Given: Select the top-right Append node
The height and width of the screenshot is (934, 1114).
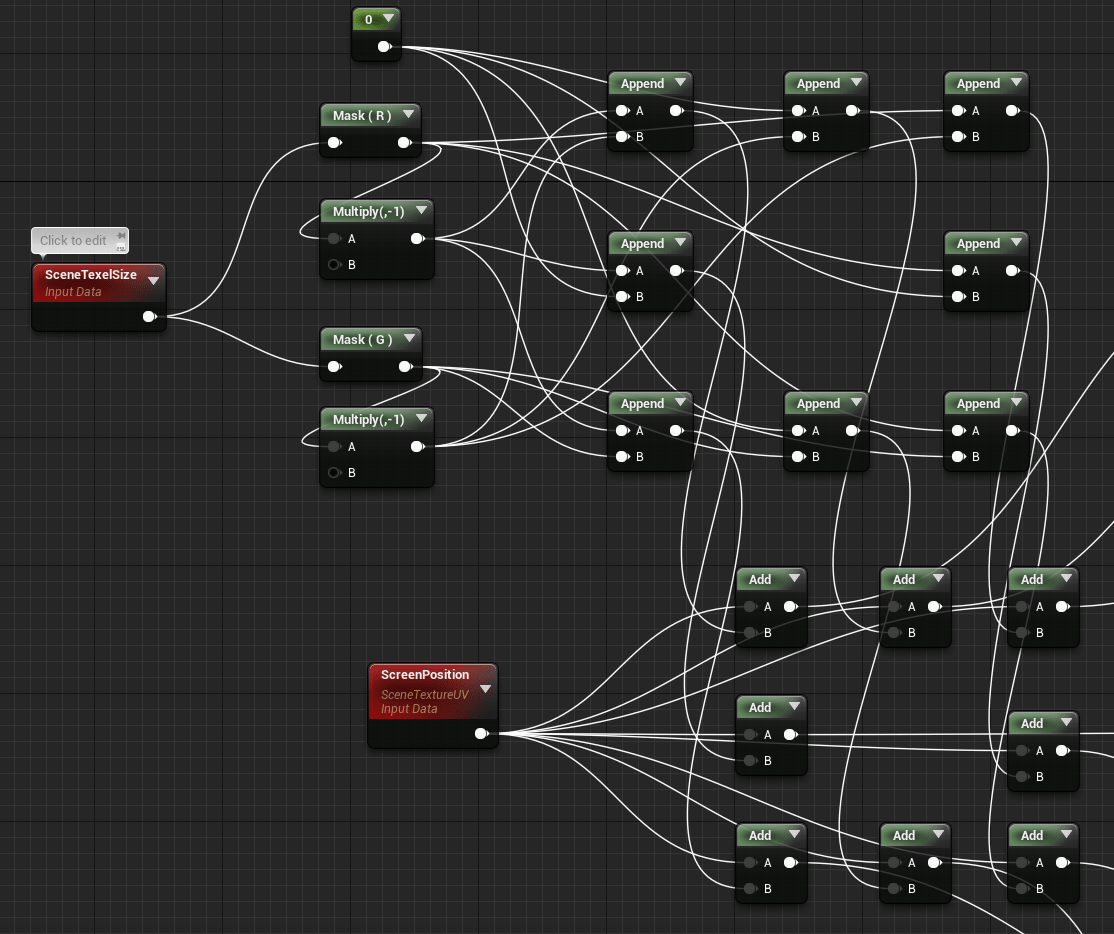Looking at the screenshot, I should (985, 110).
